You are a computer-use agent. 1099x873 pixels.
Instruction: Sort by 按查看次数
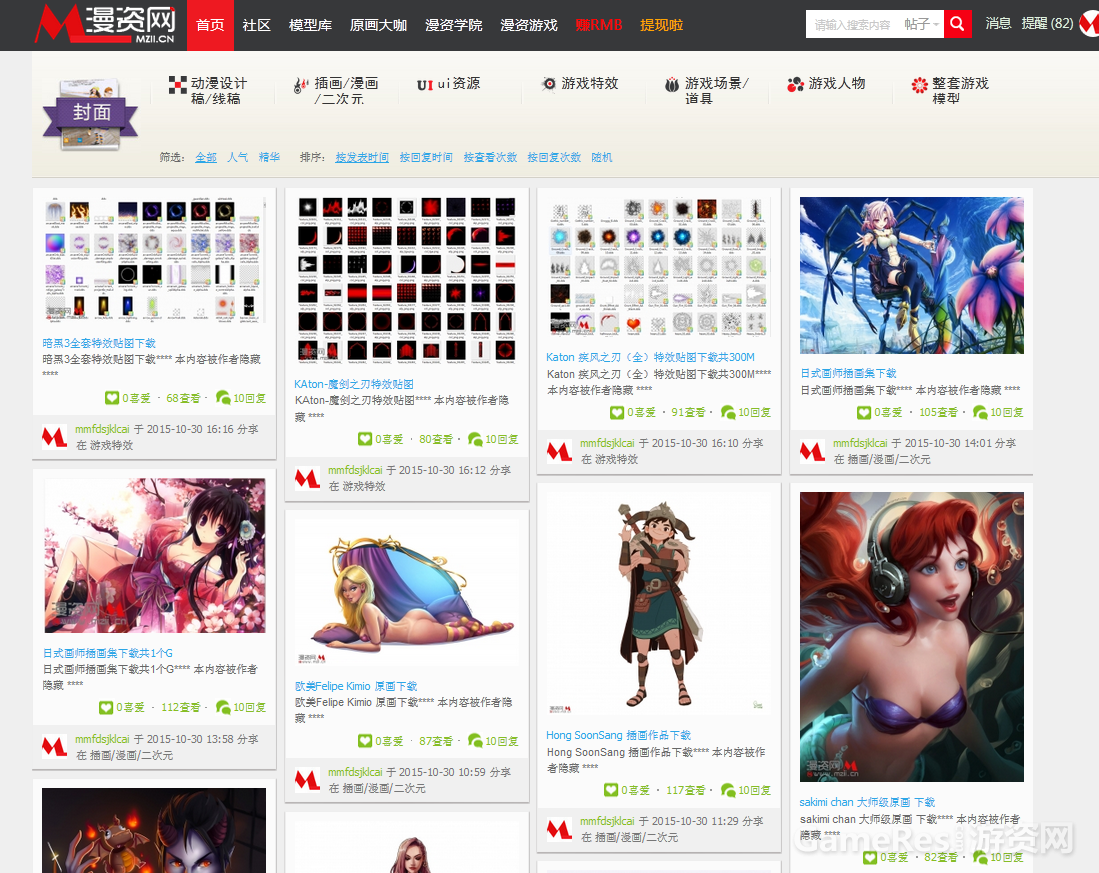(x=490, y=157)
